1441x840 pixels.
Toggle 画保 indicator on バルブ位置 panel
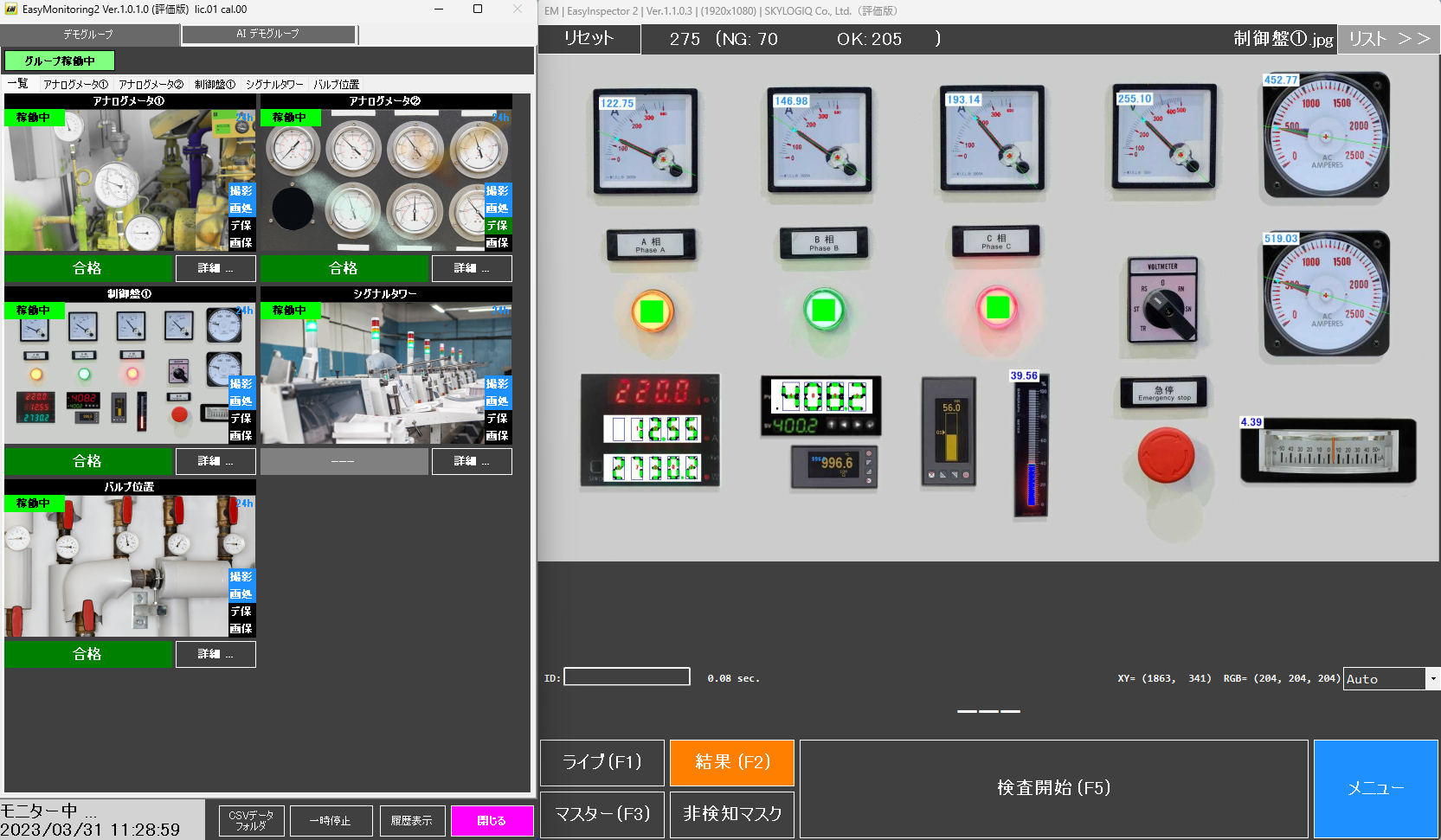241,629
